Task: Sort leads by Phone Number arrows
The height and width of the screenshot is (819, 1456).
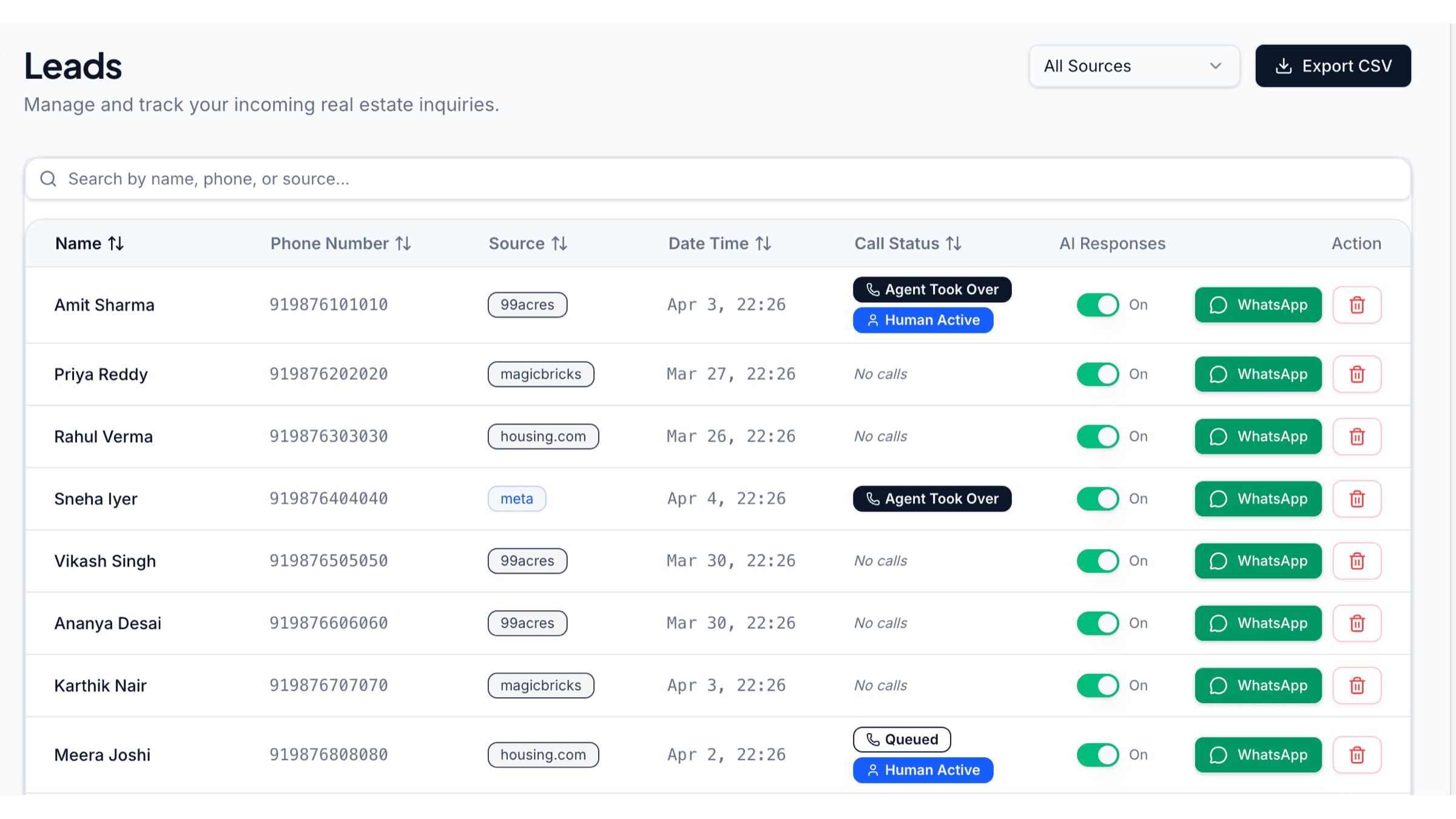Action: (403, 243)
